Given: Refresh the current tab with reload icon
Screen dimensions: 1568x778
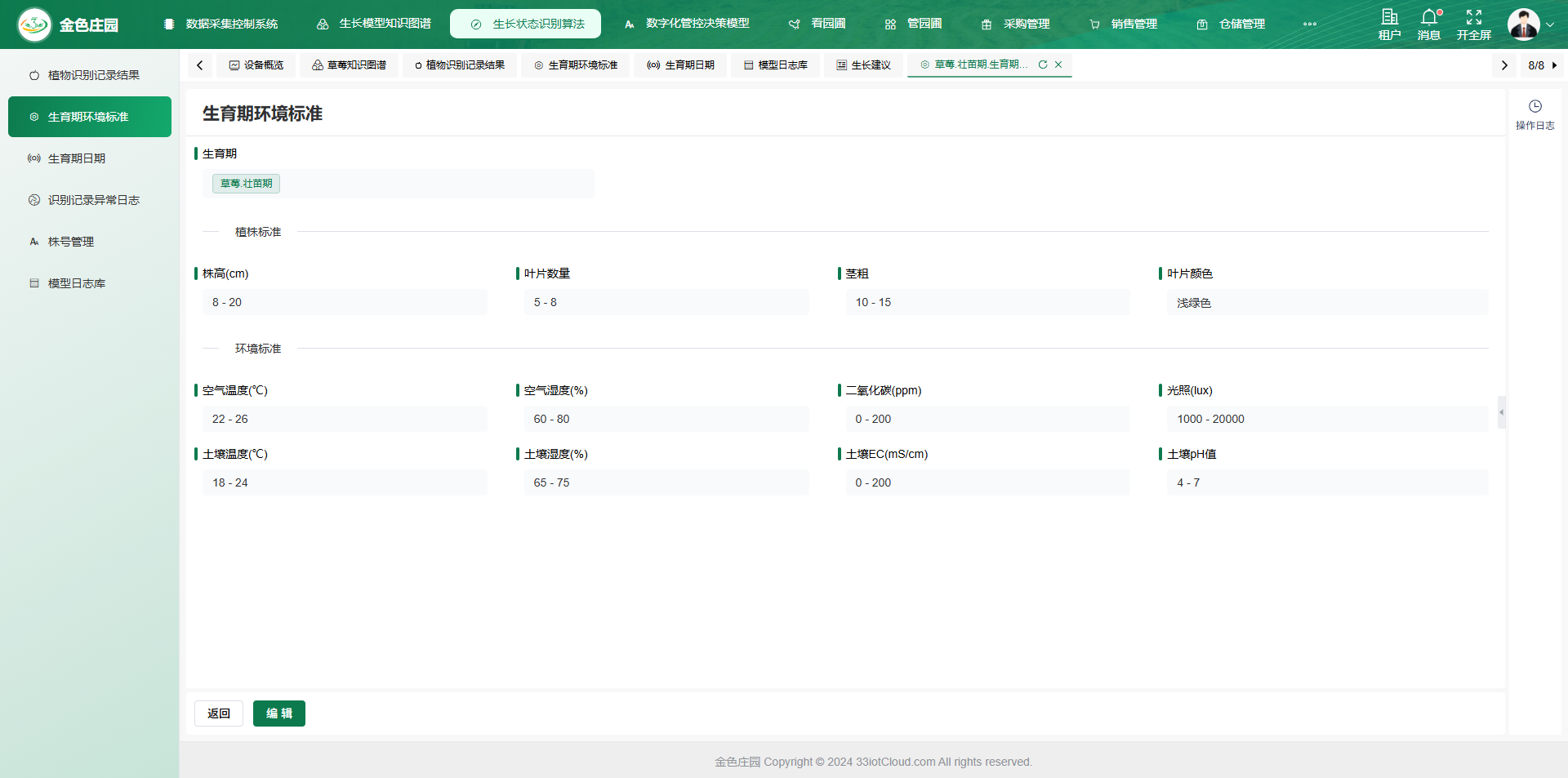Looking at the screenshot, I should [1043, 64].
